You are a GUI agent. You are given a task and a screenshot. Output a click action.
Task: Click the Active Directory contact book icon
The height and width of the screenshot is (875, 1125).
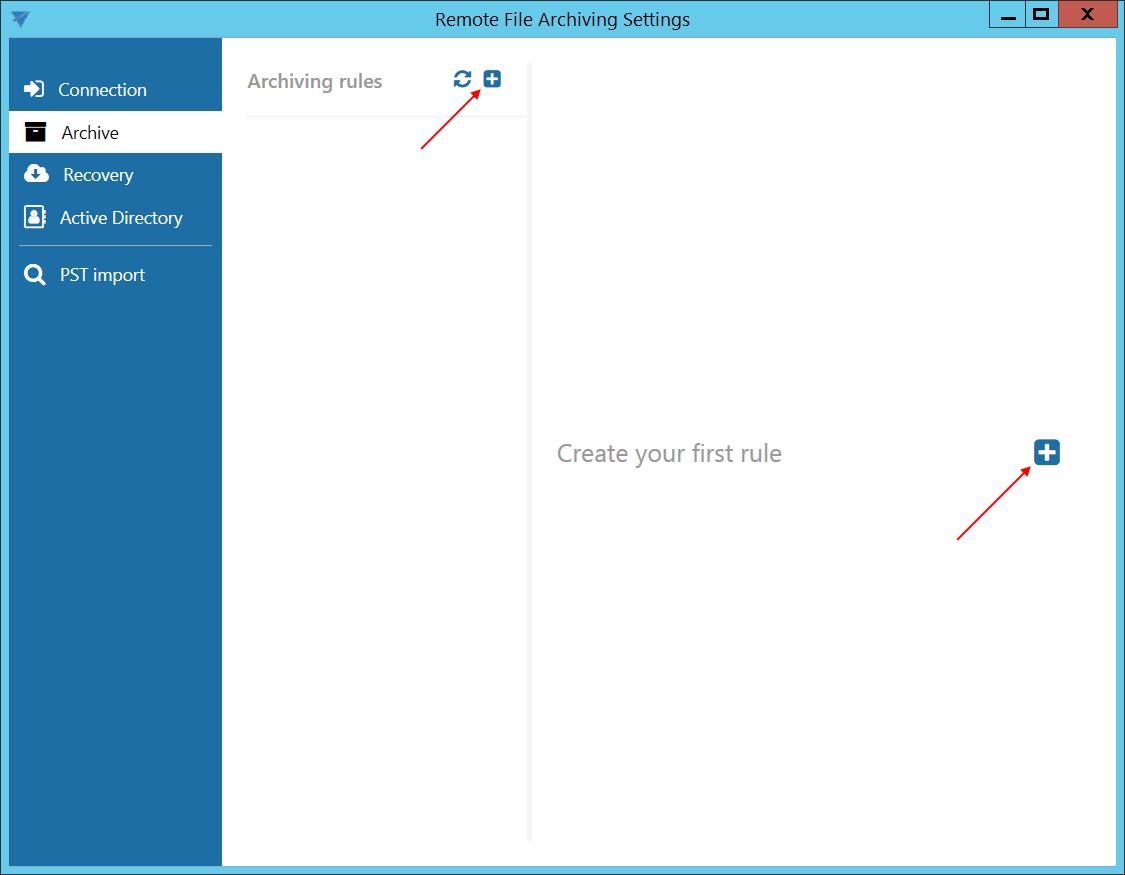[35, 217]
